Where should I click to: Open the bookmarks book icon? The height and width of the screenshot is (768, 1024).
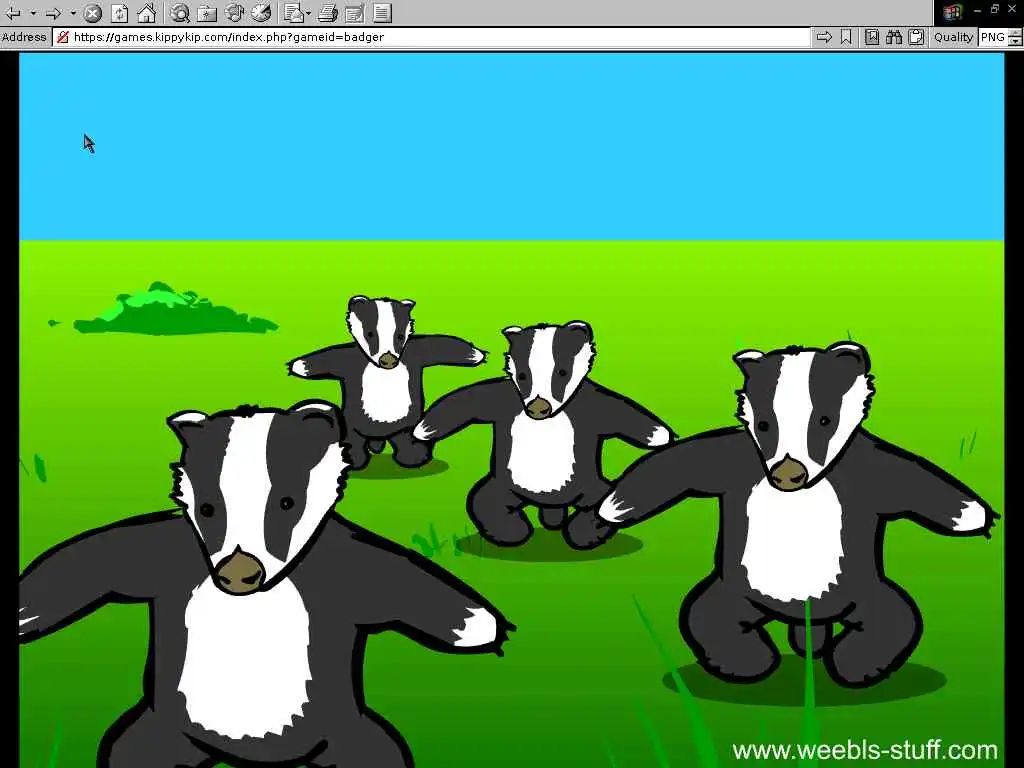pos(872,37)
